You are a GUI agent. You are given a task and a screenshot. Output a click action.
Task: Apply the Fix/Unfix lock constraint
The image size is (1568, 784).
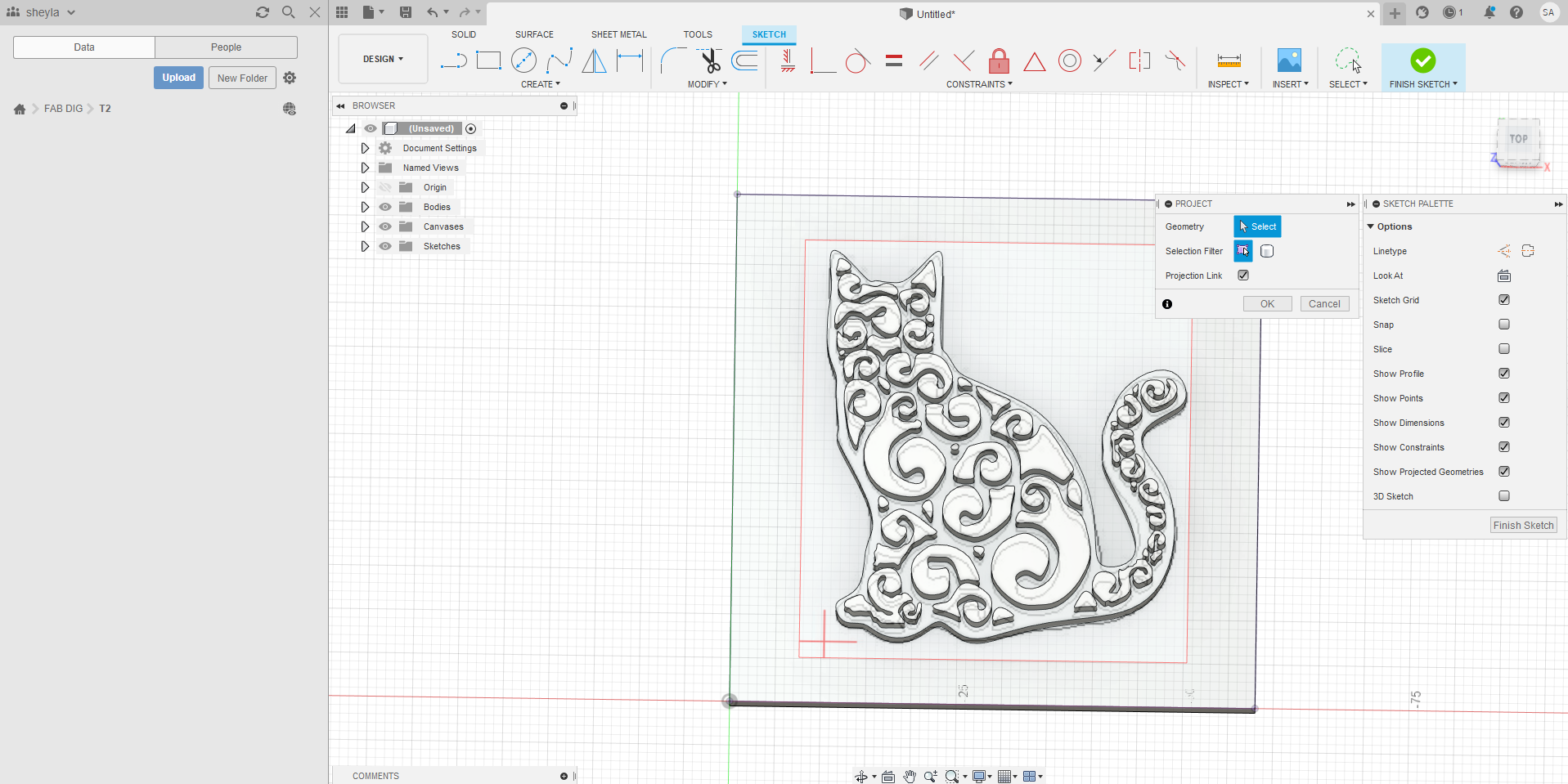point(999,61)
